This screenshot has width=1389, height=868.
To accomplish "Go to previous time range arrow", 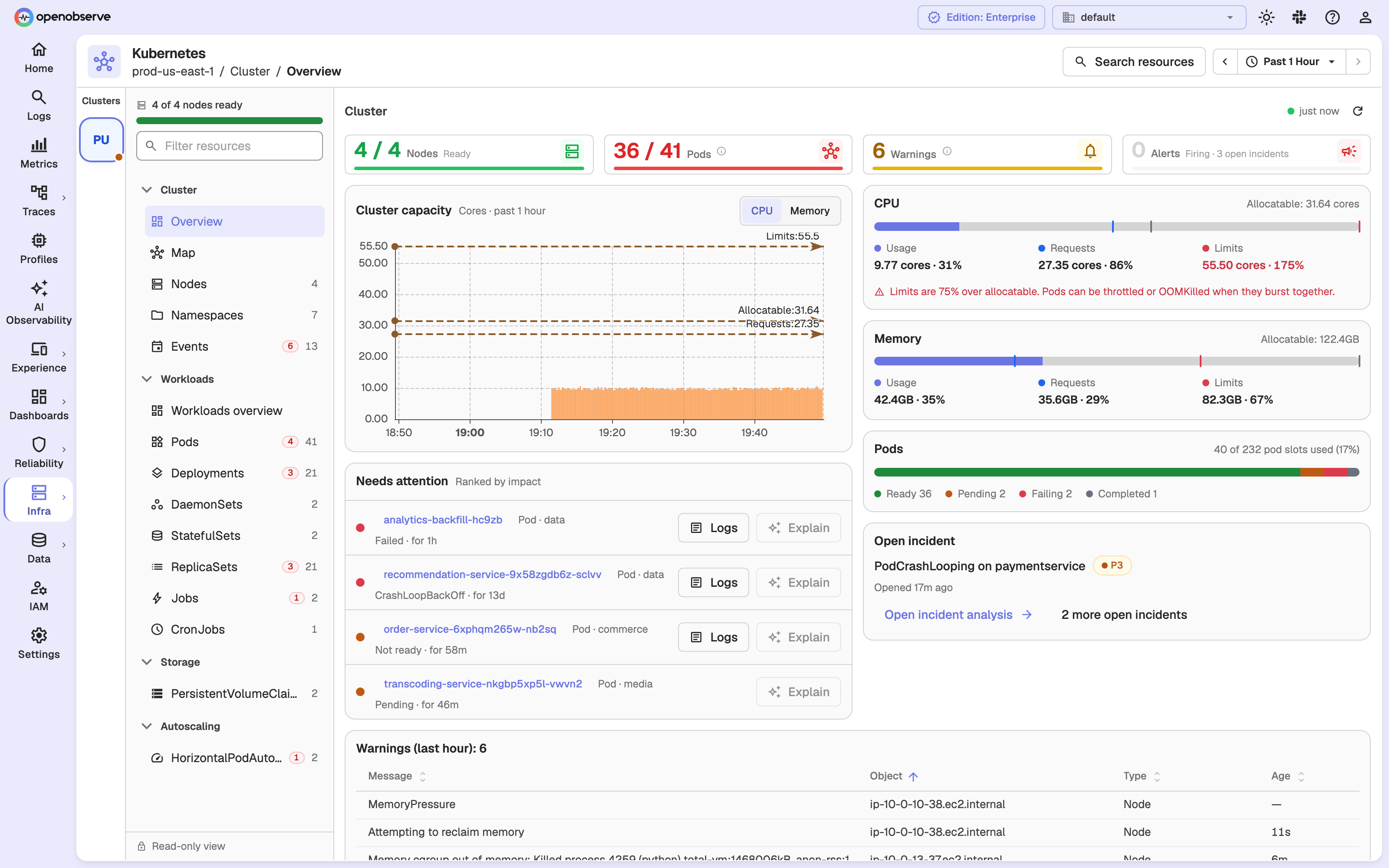I will tap(1225, 62).
